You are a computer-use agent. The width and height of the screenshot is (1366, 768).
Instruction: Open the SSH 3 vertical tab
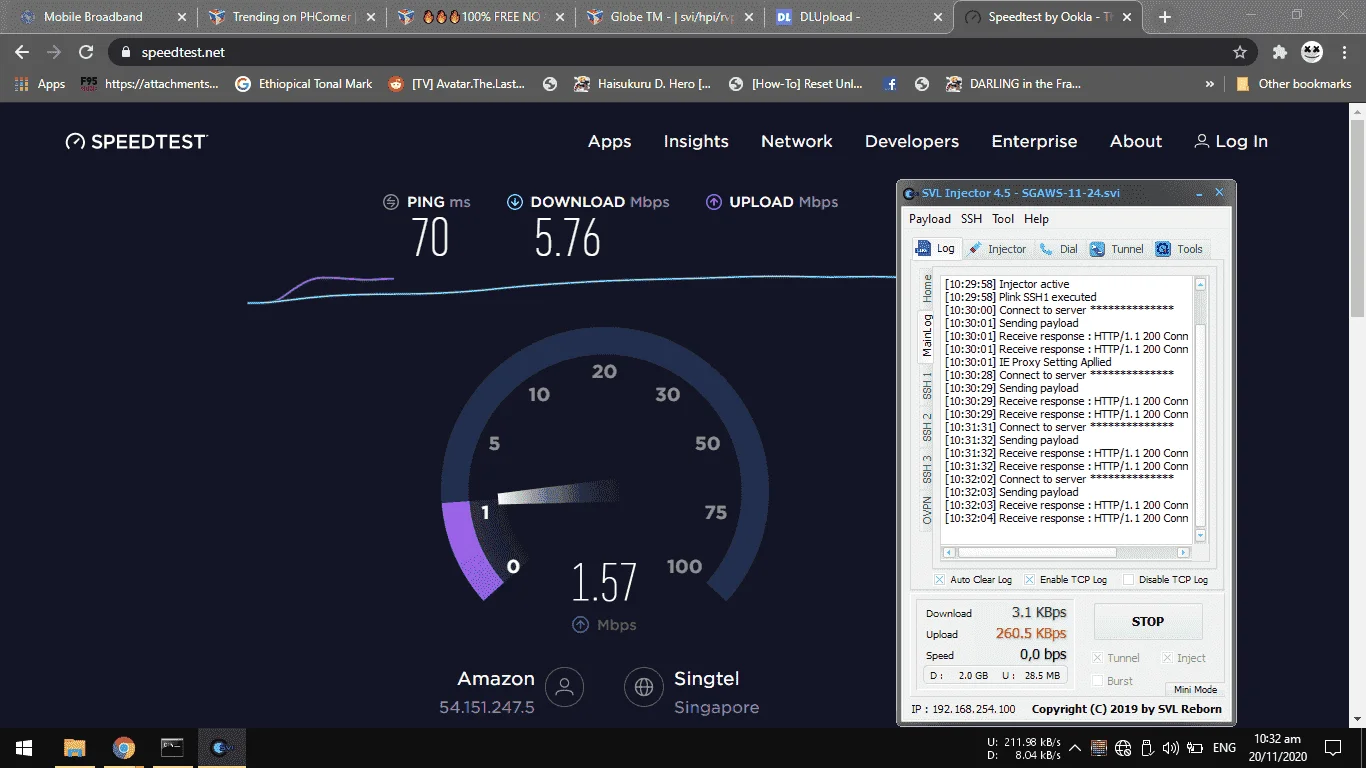(927, 469)
